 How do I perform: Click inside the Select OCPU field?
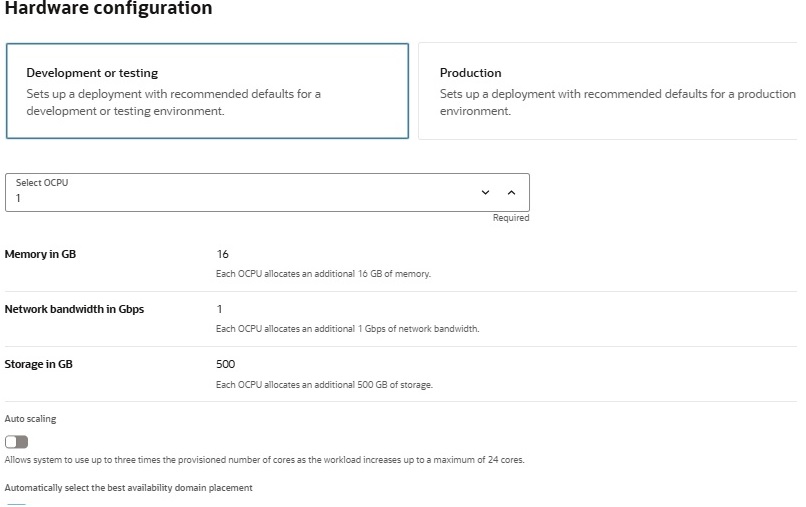coord(267,192)
